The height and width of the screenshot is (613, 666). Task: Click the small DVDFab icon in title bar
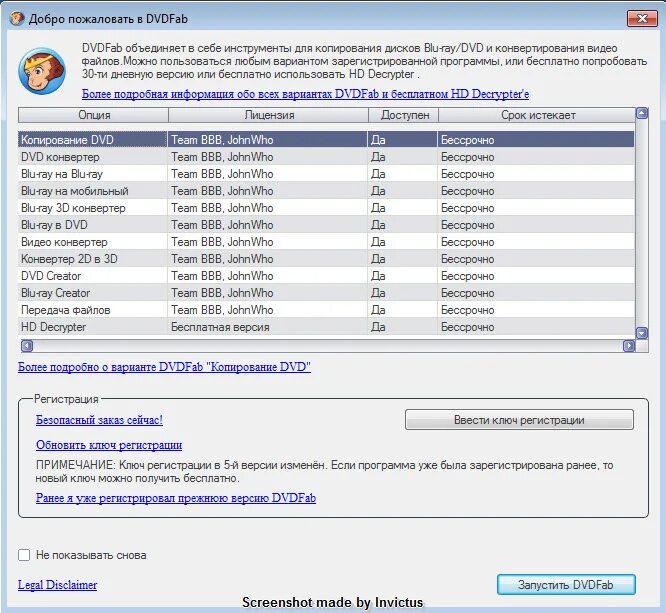click(17, 19)
